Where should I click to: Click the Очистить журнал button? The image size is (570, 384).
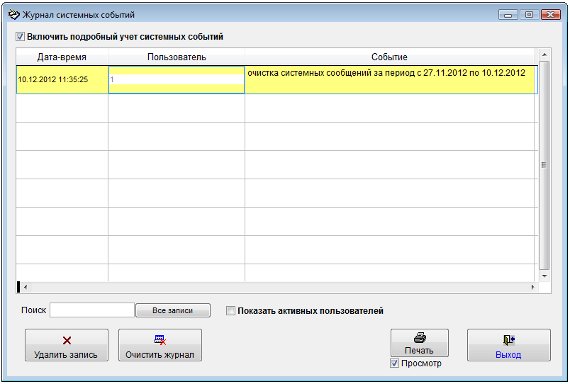coord(160,345)
